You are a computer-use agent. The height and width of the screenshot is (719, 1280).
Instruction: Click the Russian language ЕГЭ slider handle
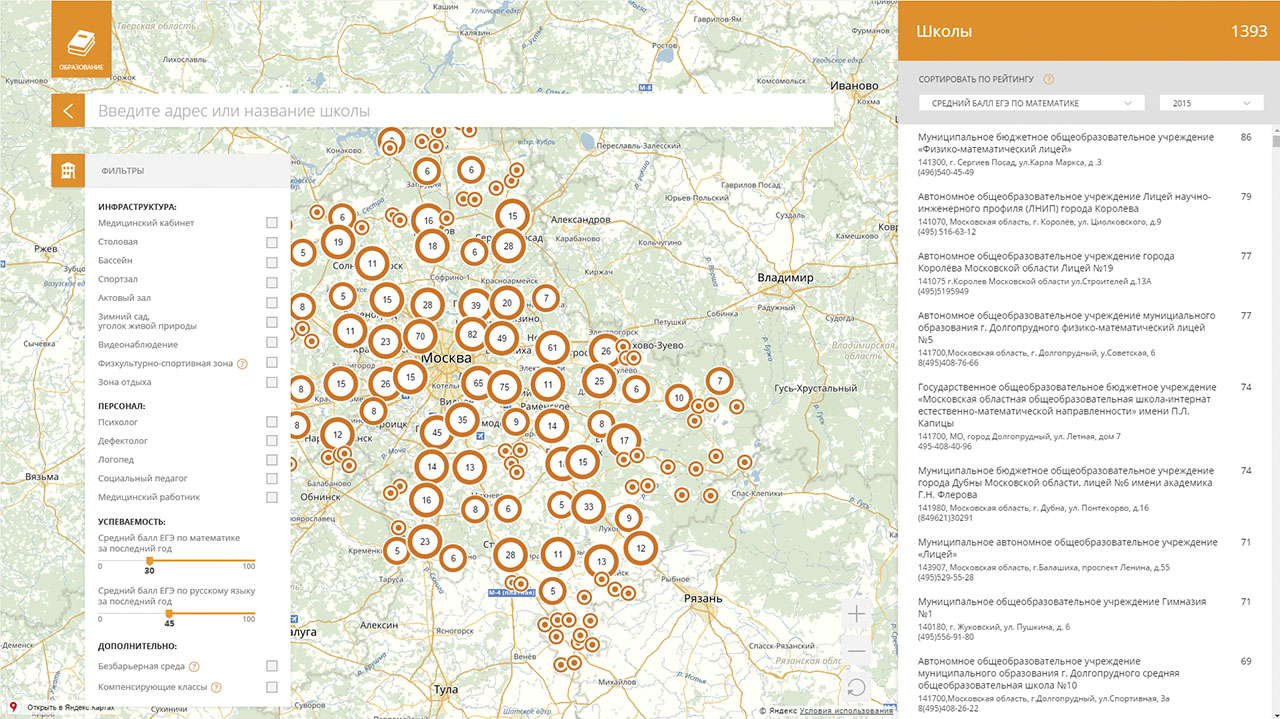click(169, 614)
